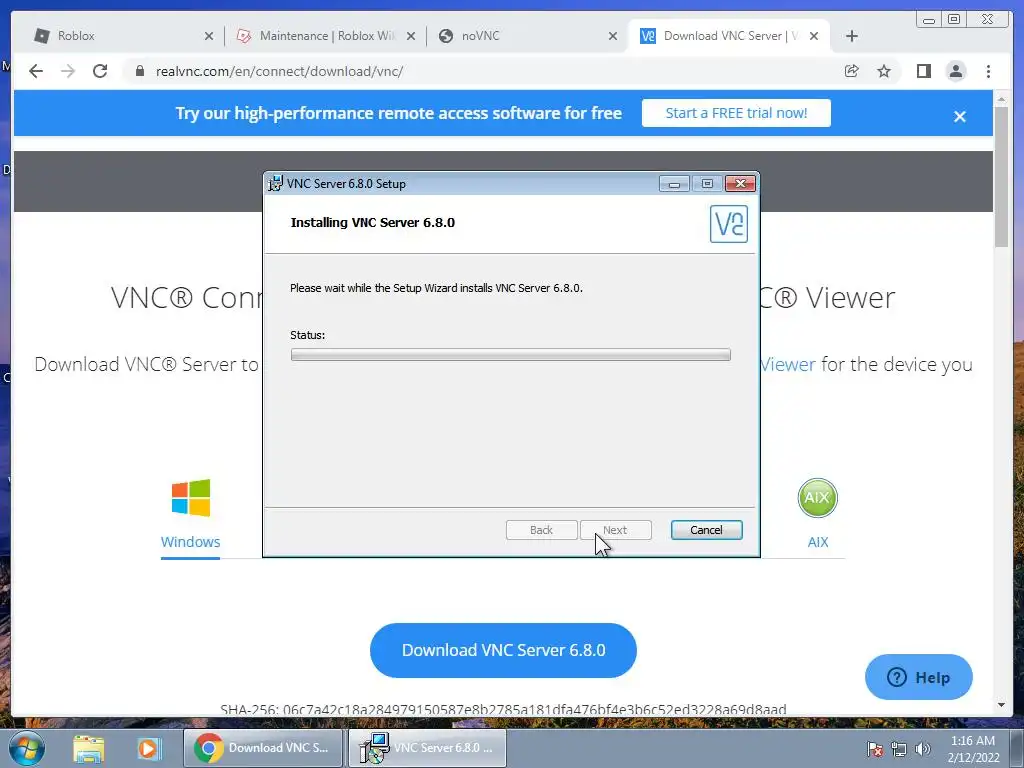Select the AIX platform icon
This screenshot has height=768, width=1024.
(818, 498)
